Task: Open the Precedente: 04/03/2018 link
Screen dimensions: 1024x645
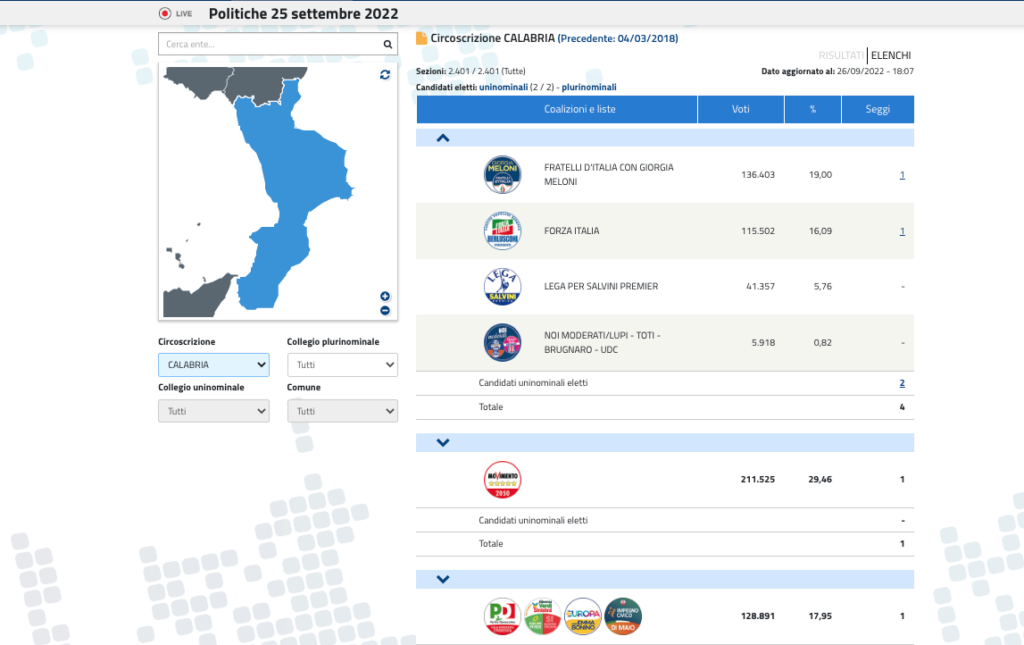Action: pyautogui.click(x=618, y=39)
